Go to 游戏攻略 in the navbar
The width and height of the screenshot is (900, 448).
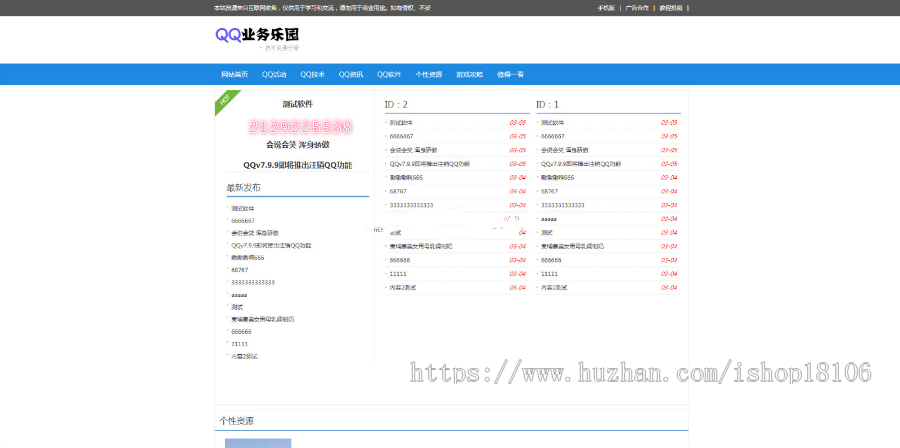pyautogui.click(x=470, y=75)
